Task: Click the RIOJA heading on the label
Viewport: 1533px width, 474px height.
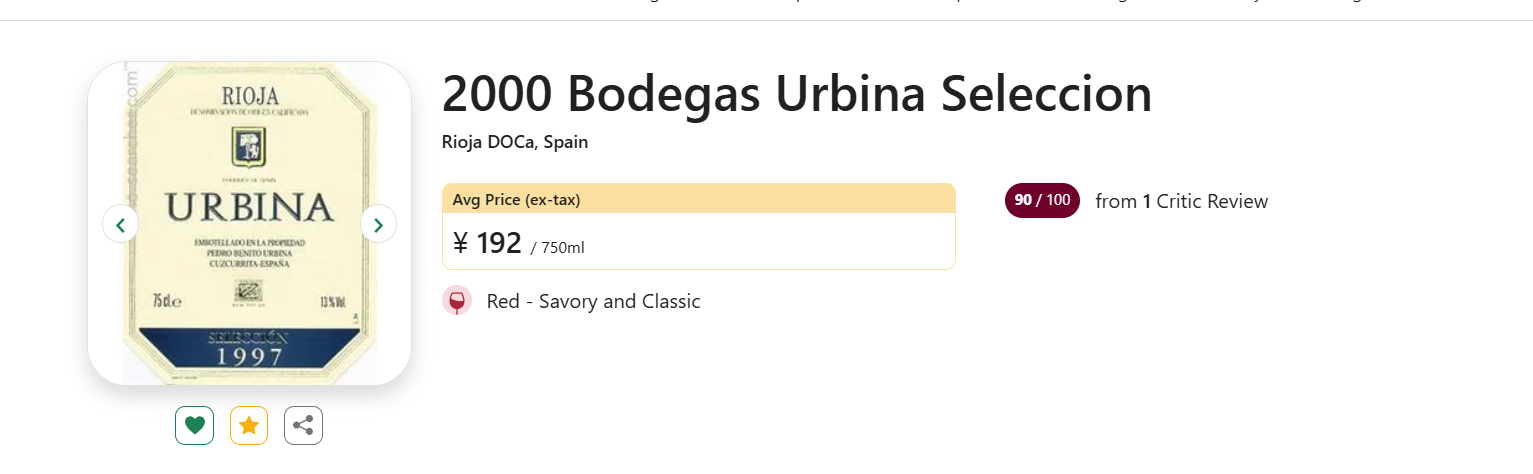Action: [250, 97]
